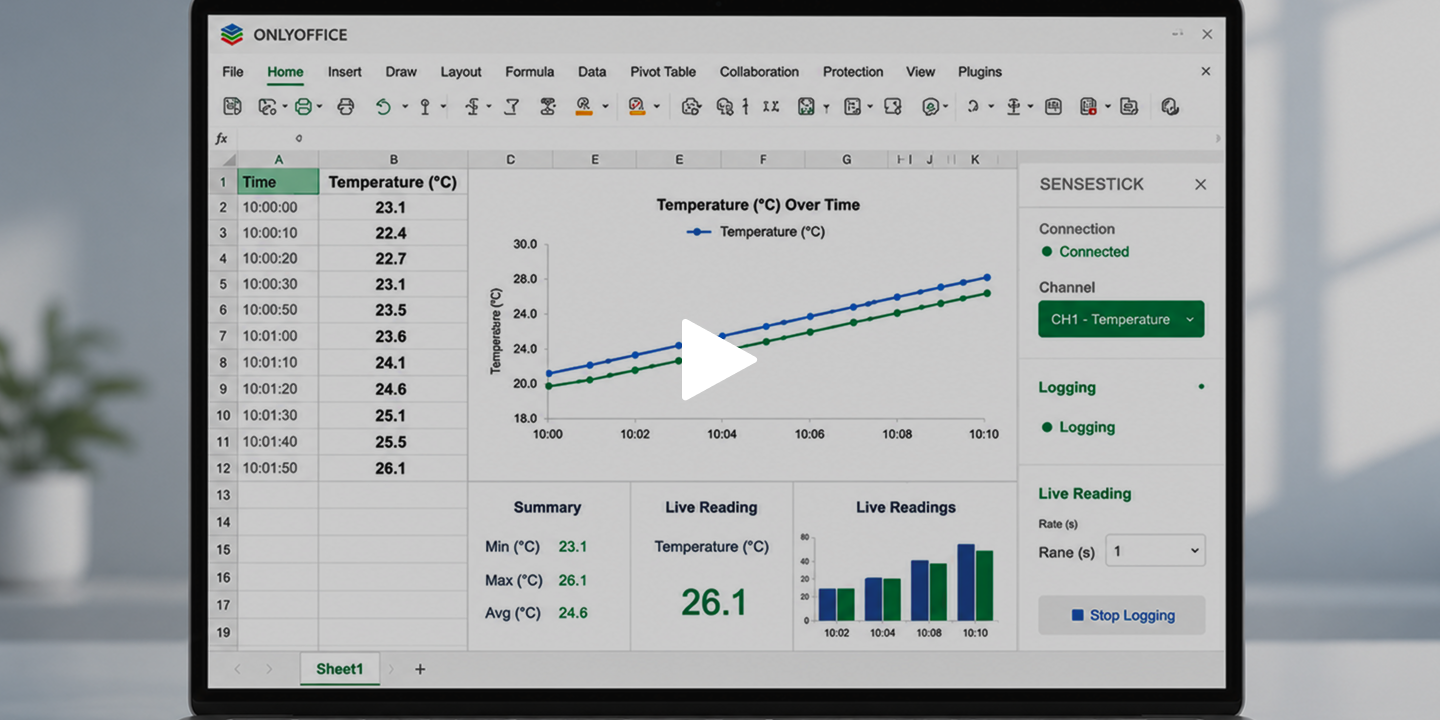This screenshot has height=720, width=1440.
Task: Open the Rate (s) dropdown showing 1
Action: click(1155, 551)
